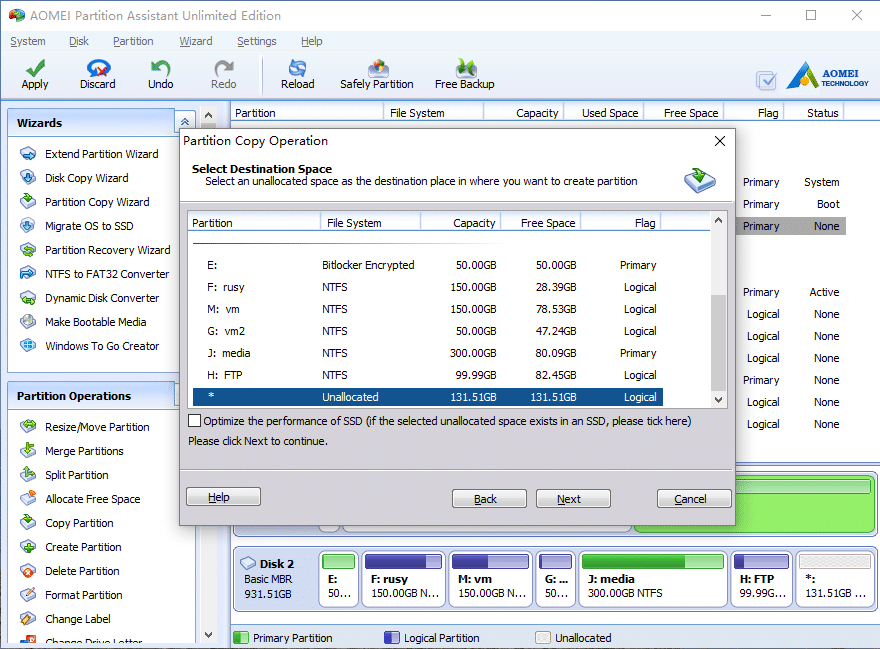Select the F: rusy block in disk map
The width and height of the screenshot is (880, 649).
404,579
